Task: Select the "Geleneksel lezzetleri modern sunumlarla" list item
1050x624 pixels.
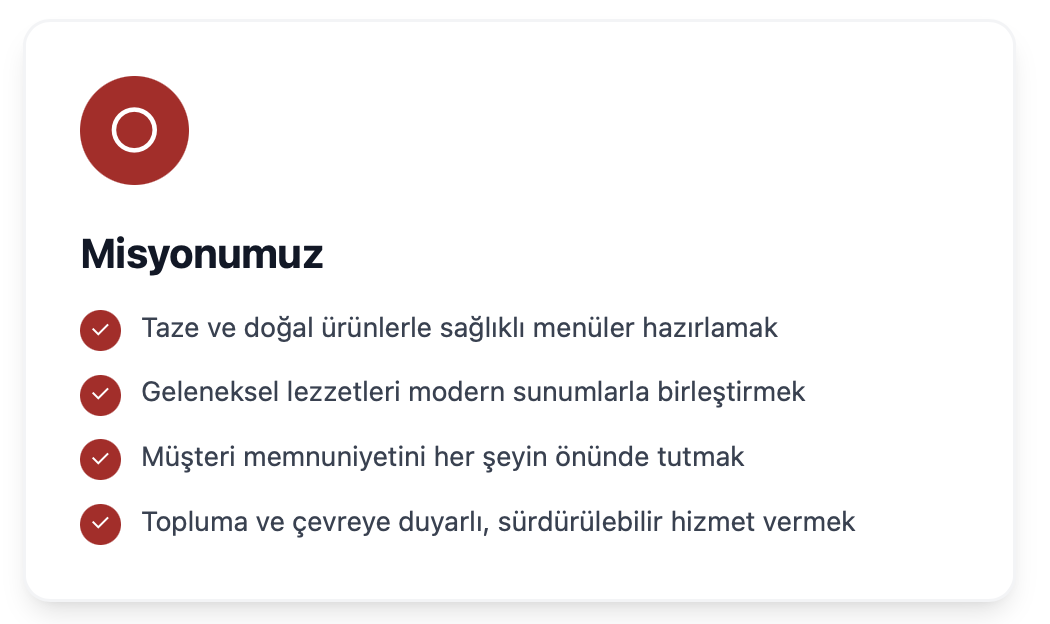Action: tap(473, 392)
